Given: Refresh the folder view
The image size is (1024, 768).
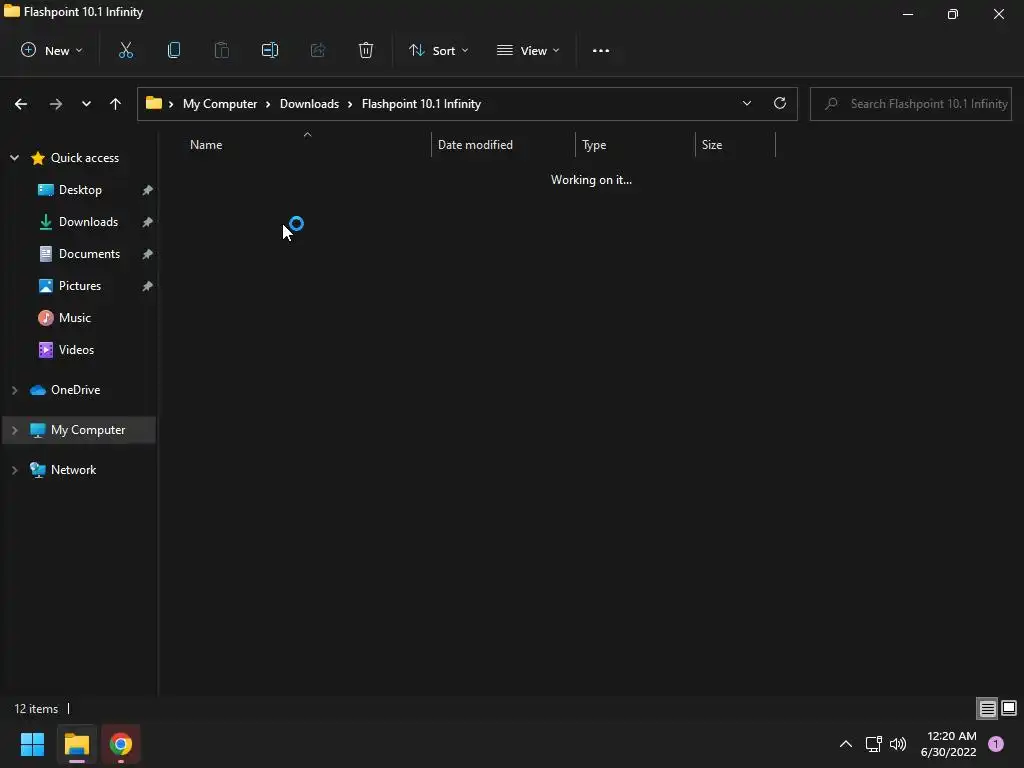Looking at the screenshot, I should point(780,104).
